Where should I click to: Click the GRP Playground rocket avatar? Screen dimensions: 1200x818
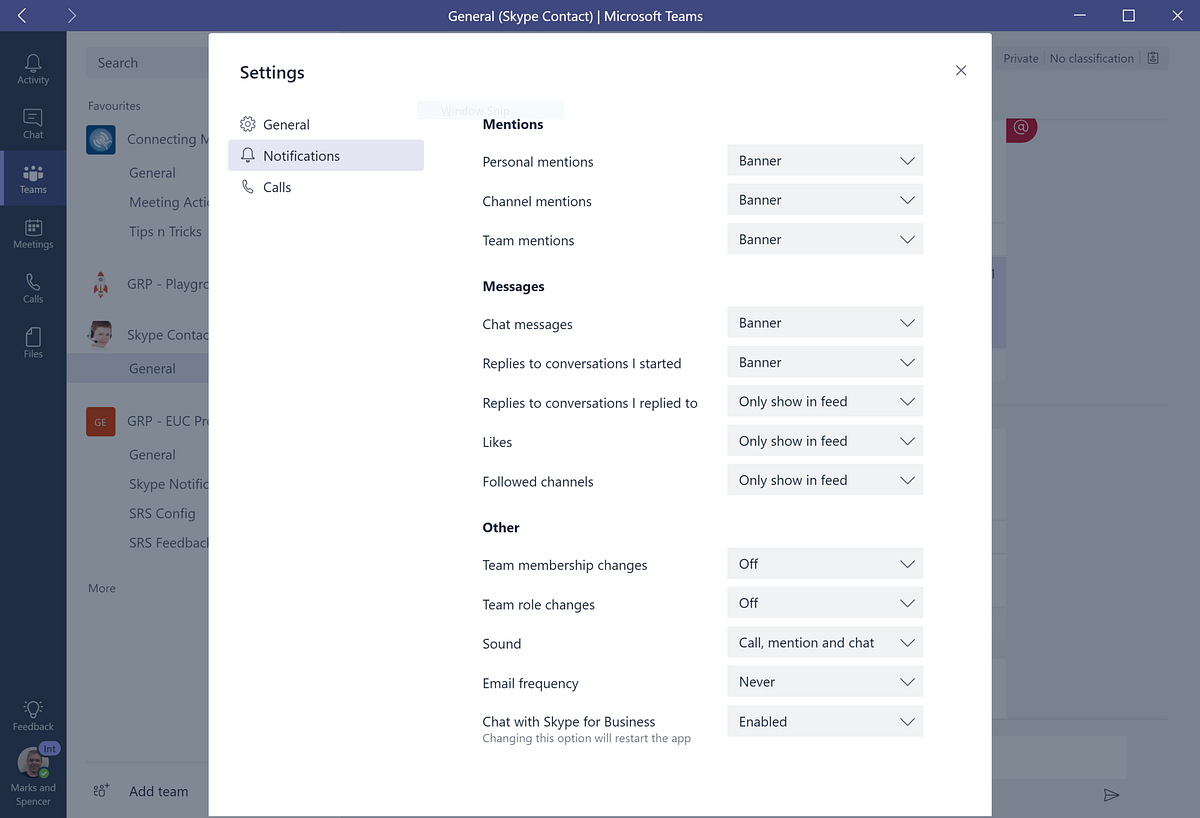101,284
